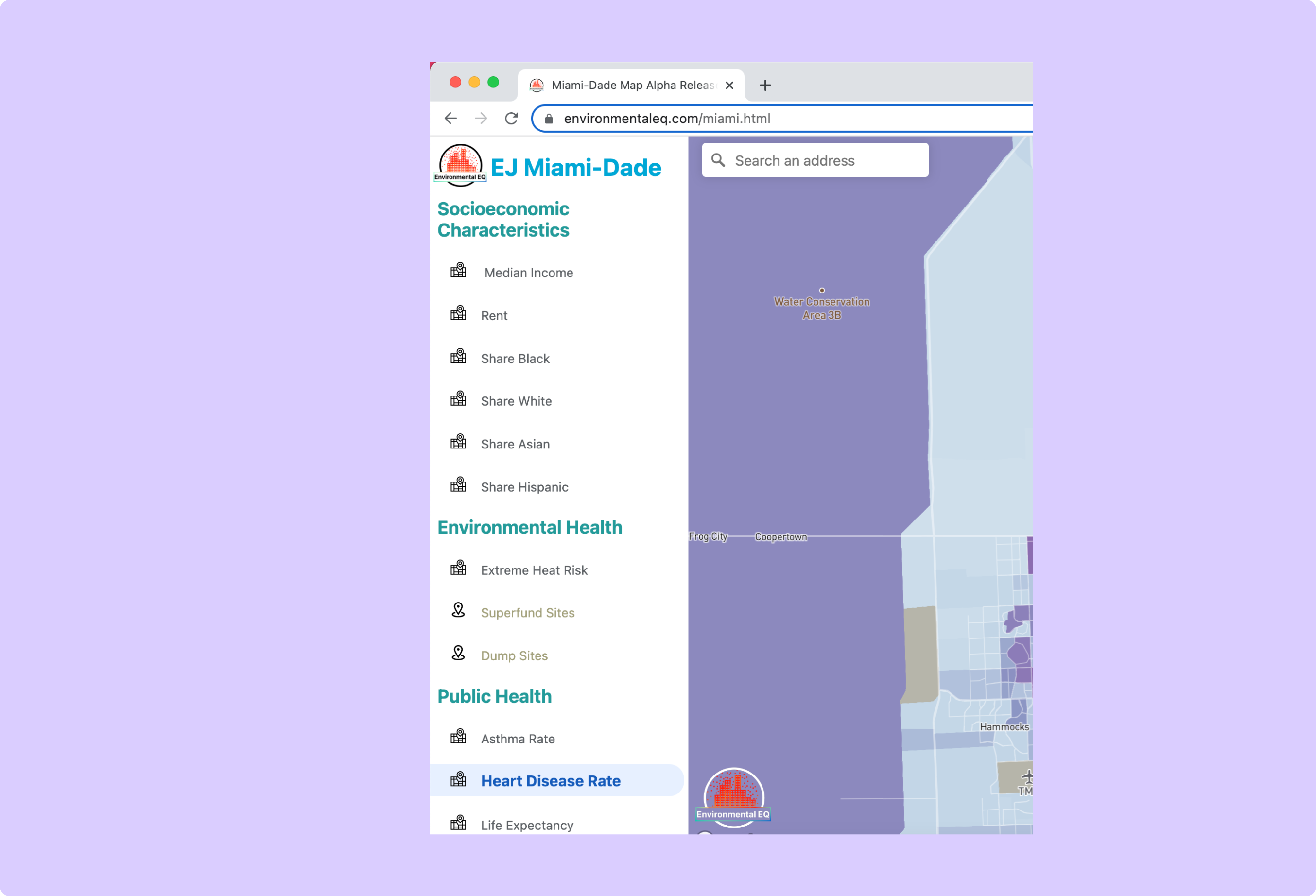Click the Superfund Sites pin icon

[459, 611]
